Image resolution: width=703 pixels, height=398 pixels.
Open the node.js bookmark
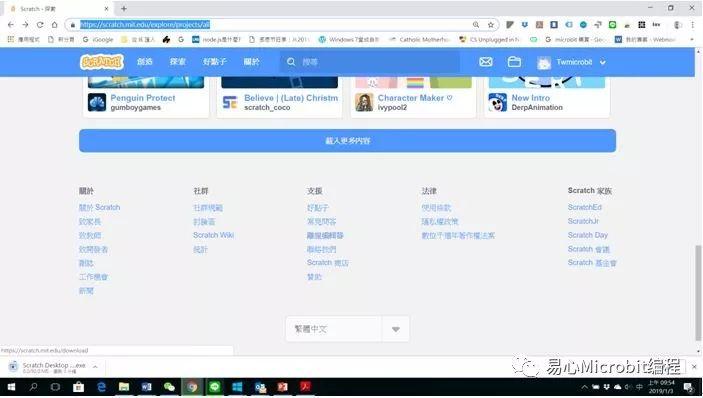click(x=217, y=39)
